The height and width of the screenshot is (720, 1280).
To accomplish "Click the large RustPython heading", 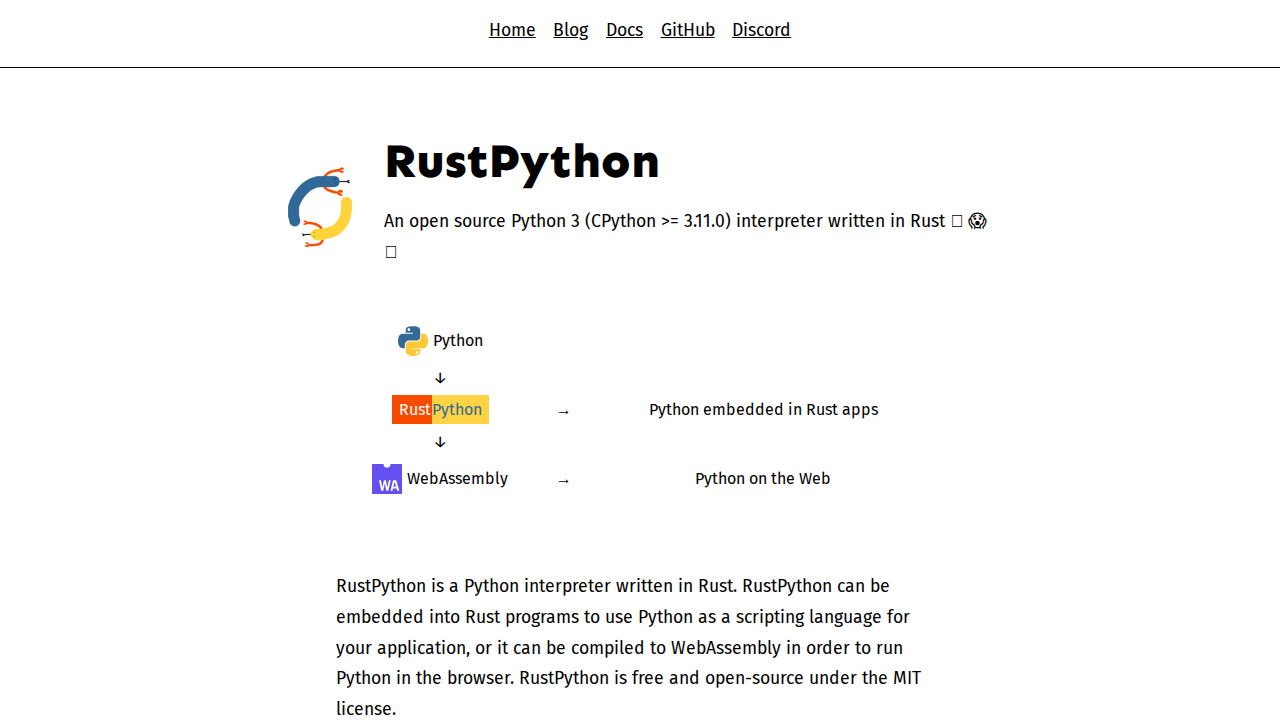I will [x=521, y=162].
